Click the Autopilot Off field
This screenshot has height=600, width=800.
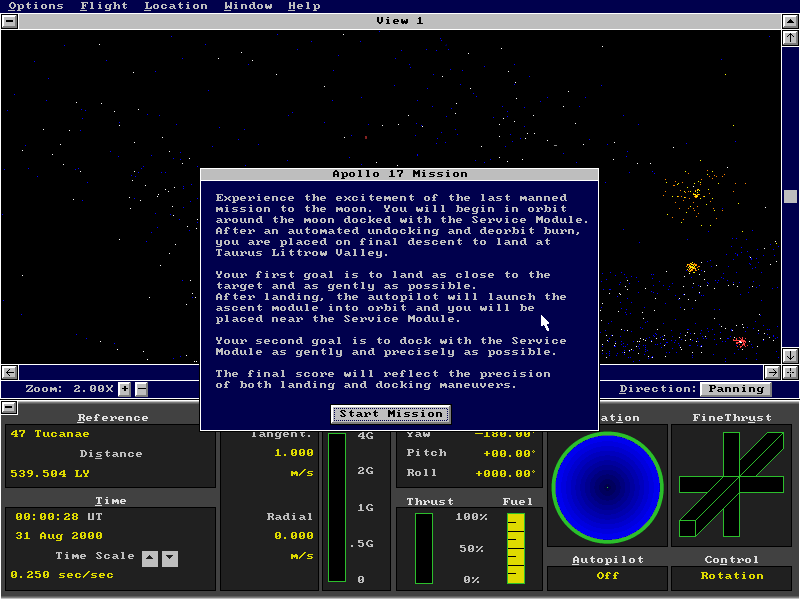607,578
